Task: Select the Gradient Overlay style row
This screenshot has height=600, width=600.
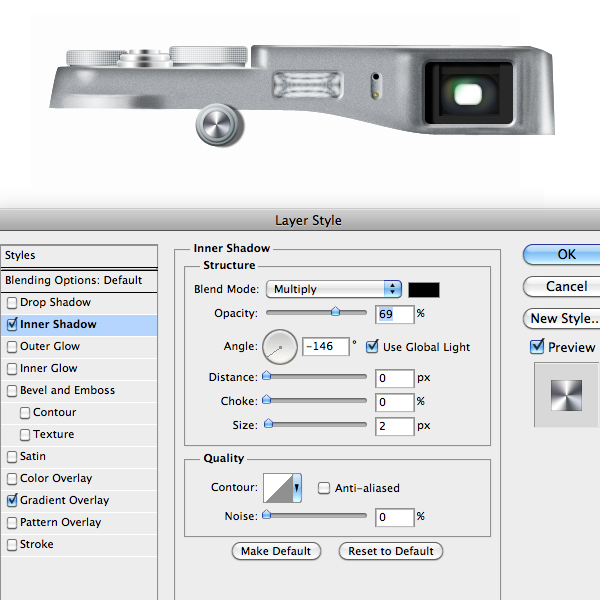Action: (x=79, y=501)
